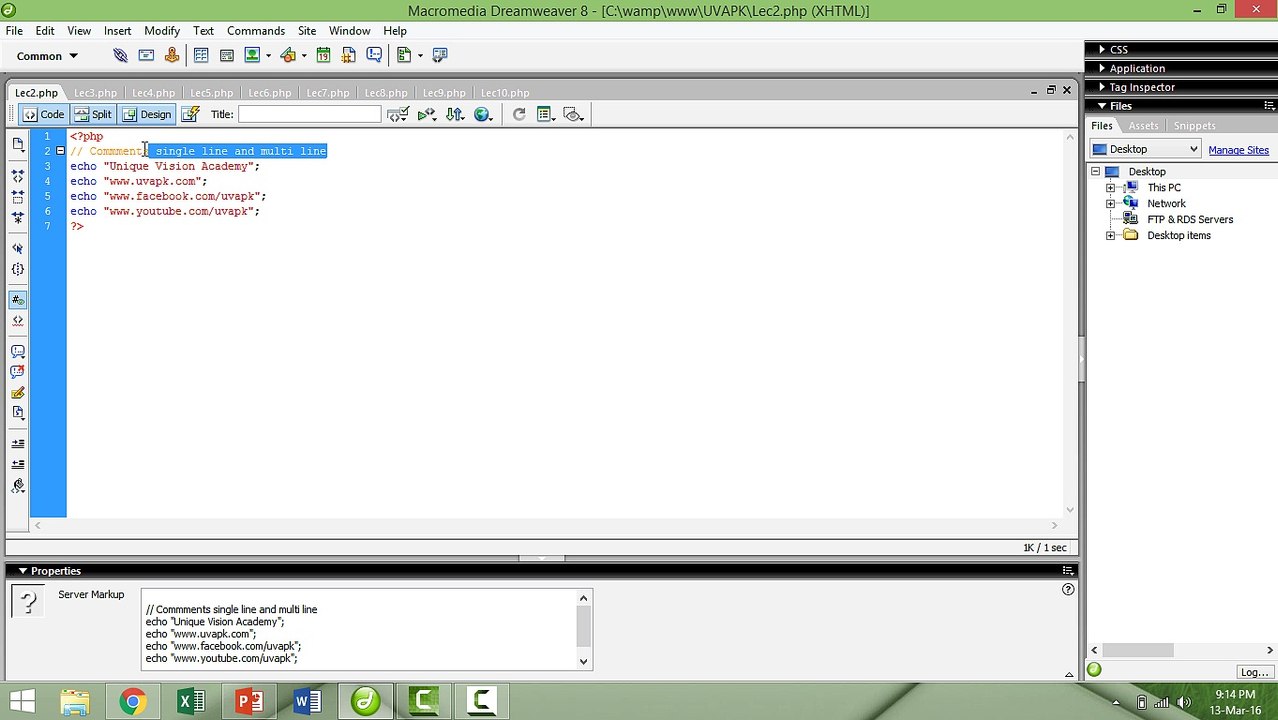Click the Balance Braces icon
Screen dimensions: 1278x720
click(18, 269)
